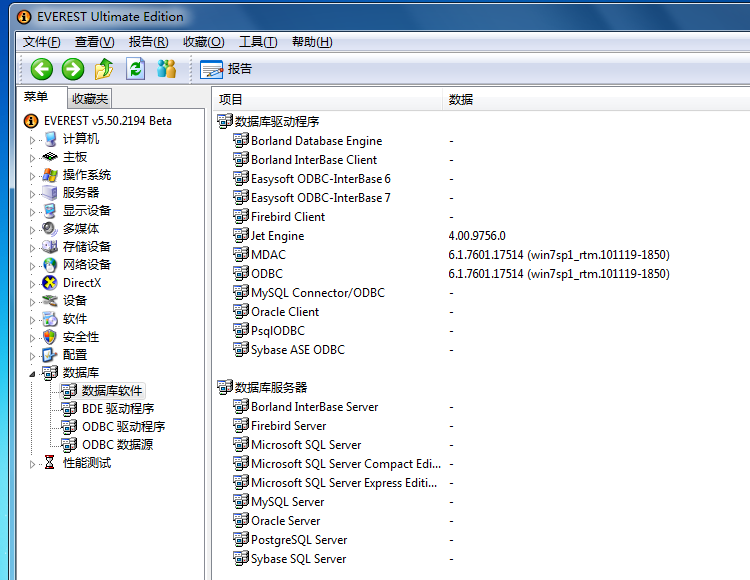Open the 文件(F) menu
This screenshot has height=580, width=750.
(41, 42)
